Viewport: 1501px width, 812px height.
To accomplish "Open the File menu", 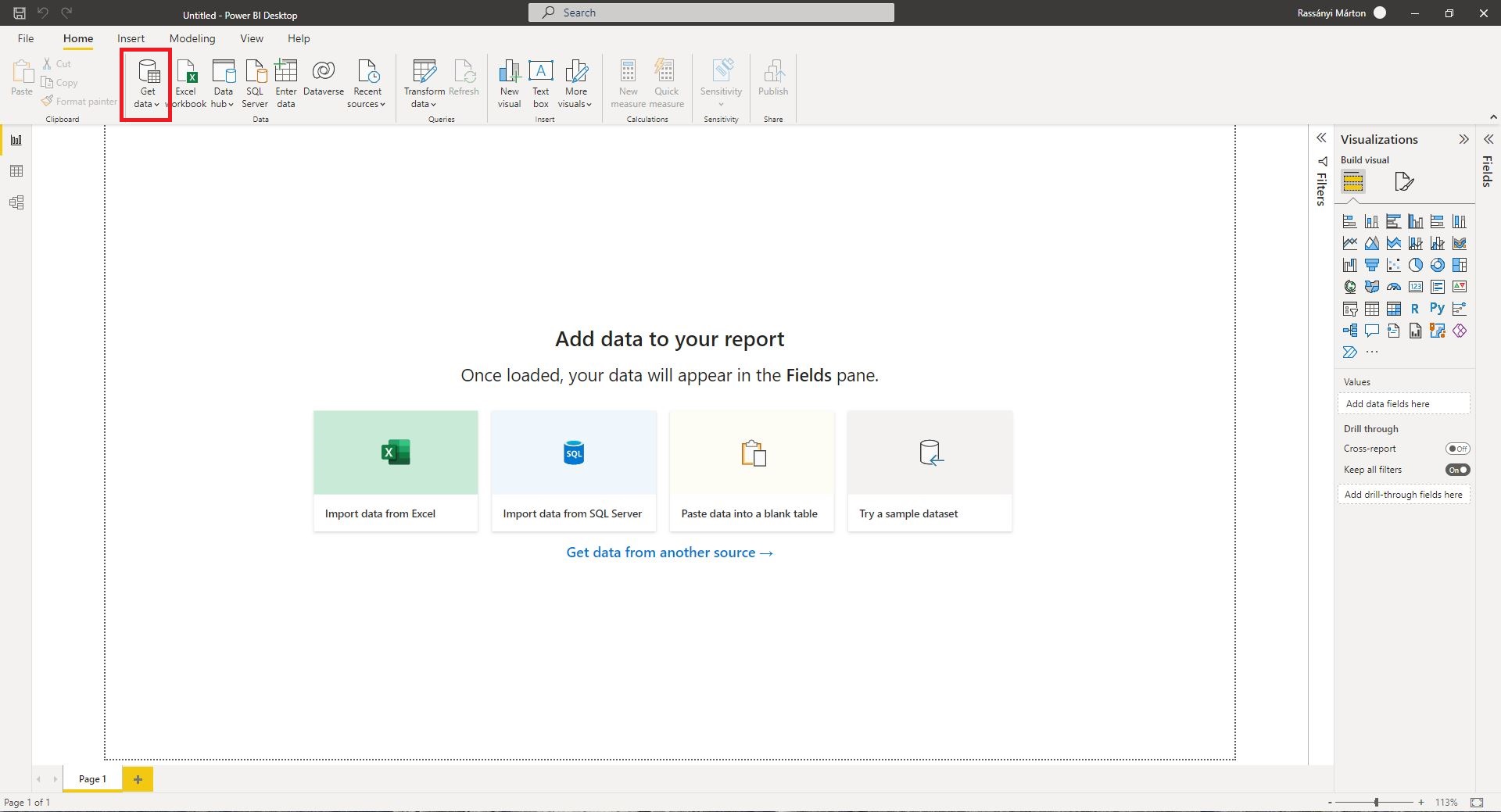I will (x=26, y=38).
